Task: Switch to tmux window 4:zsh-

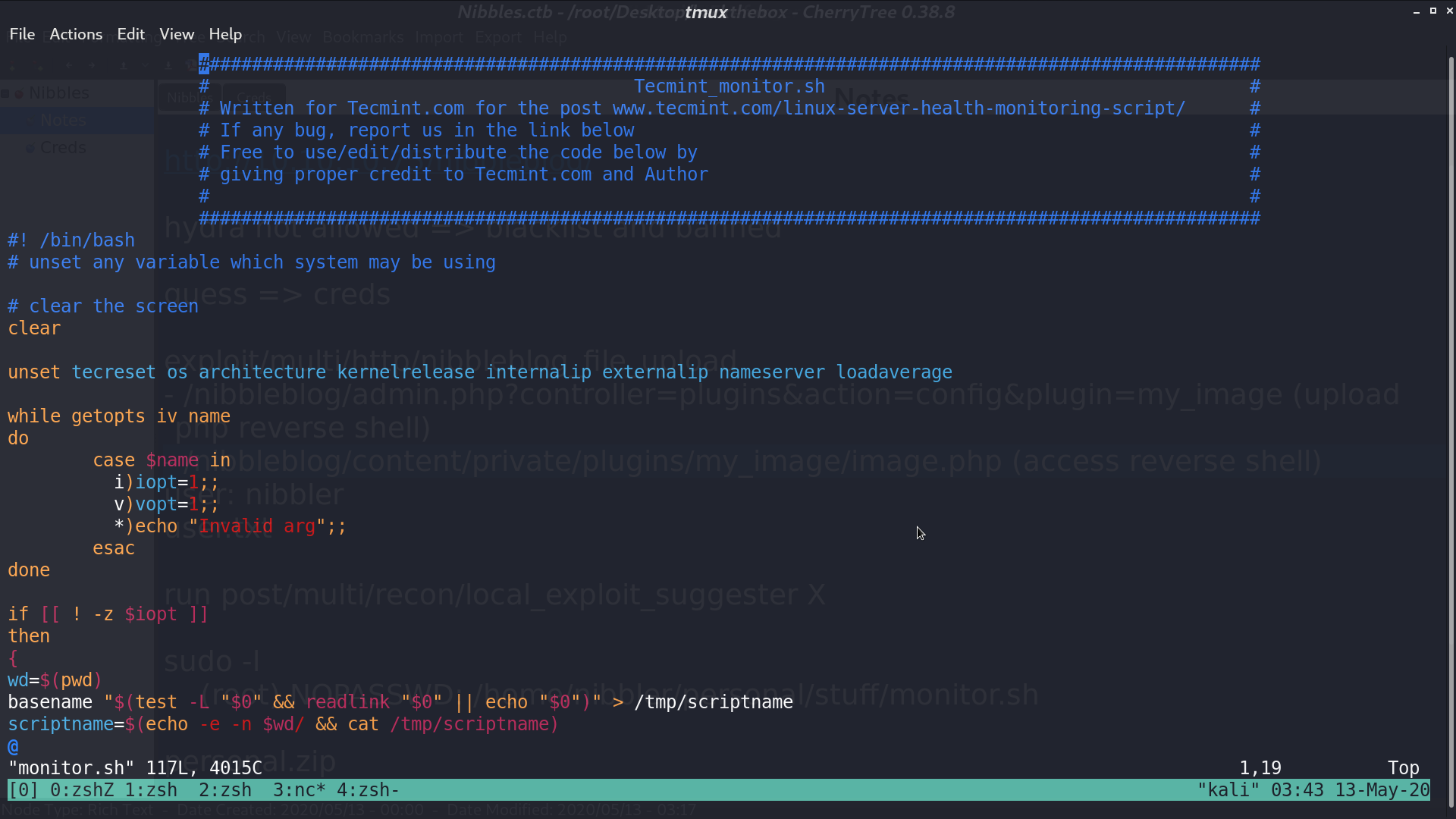Action: pyautogui.click(x=369, y=790)
